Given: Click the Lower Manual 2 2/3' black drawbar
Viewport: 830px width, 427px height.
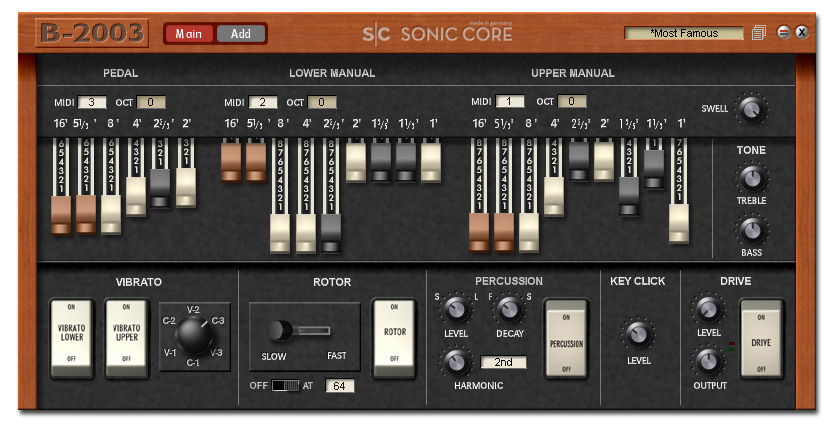Looking at the screenshot, I should tap(331, 233).
